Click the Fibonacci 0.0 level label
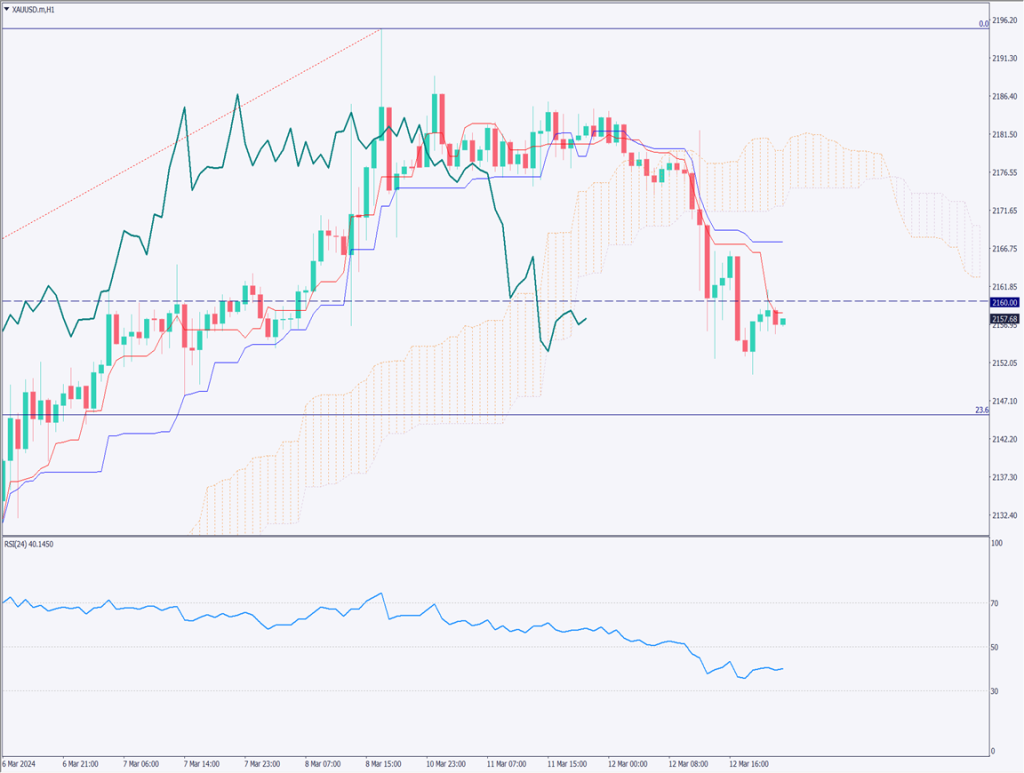This screenshot has height=773, width=1024. (983, 23)
